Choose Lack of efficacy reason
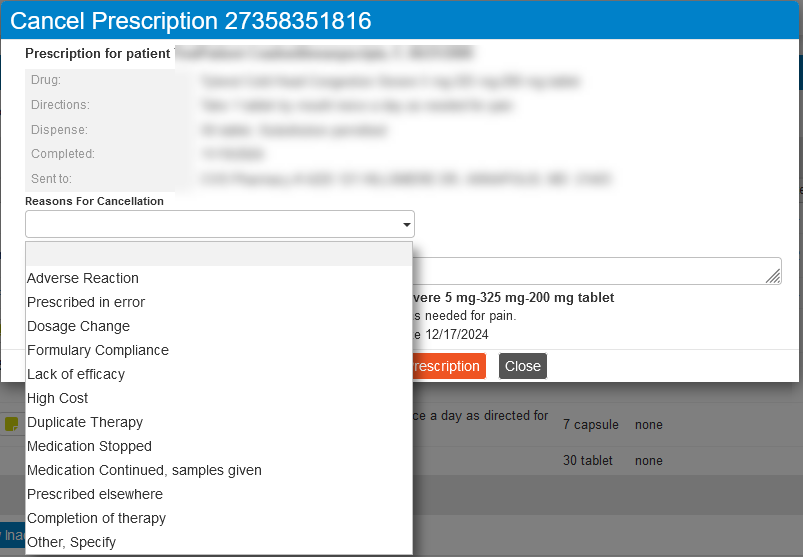Viewport: 803px width, 557px height. (219, 374)
